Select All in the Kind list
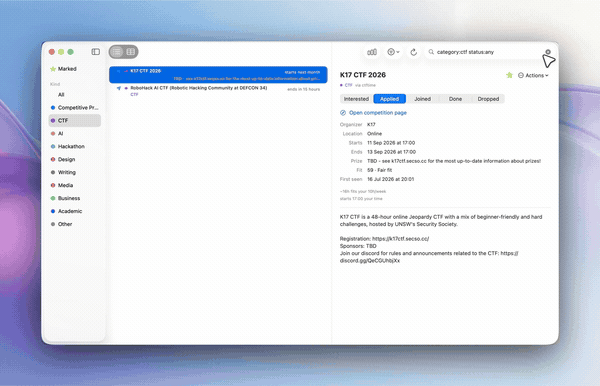The height and width of the screenshot is (386, 600). [75, 94]
